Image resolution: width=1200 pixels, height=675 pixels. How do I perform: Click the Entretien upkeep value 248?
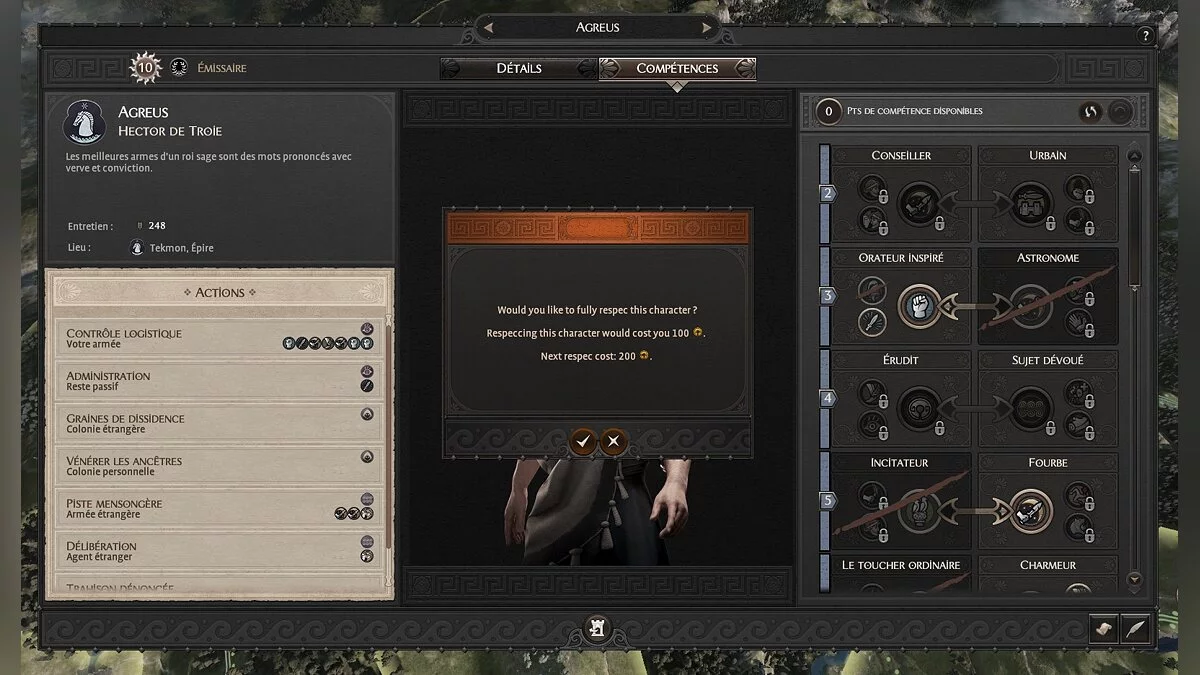[x=157, y=226]
